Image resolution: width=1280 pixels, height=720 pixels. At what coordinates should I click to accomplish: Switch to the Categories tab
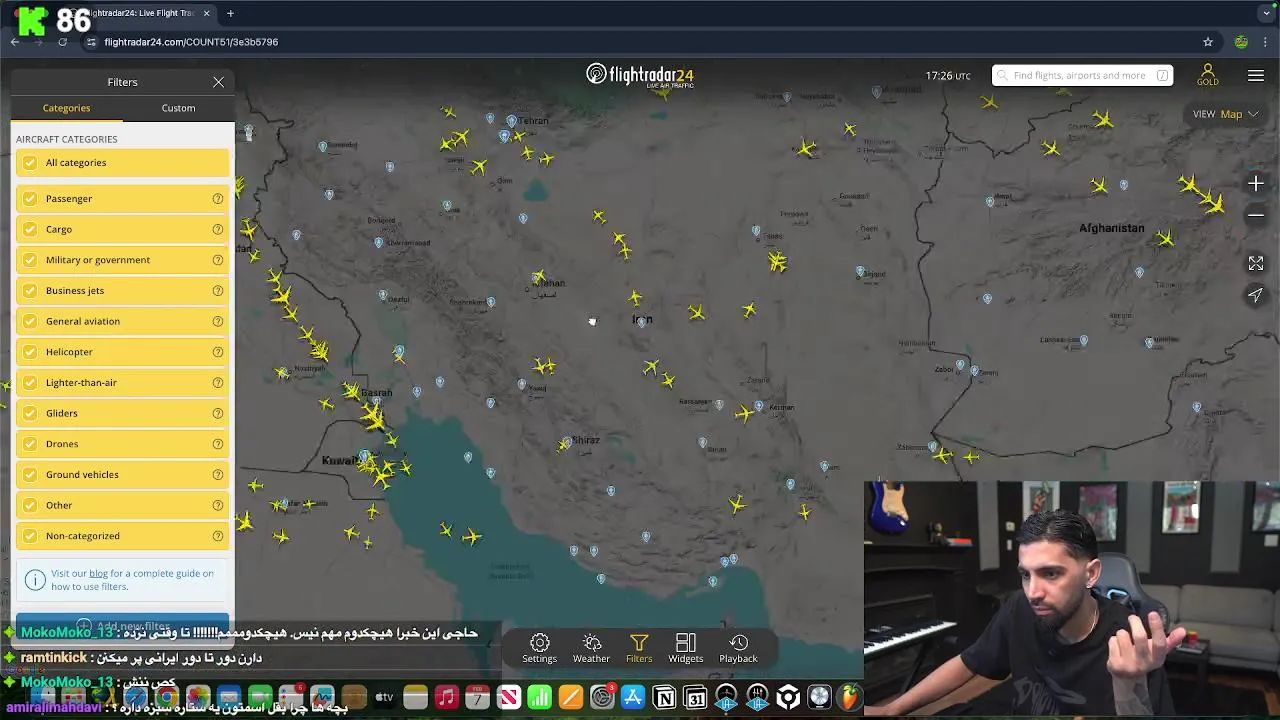[x=66, y=108]
